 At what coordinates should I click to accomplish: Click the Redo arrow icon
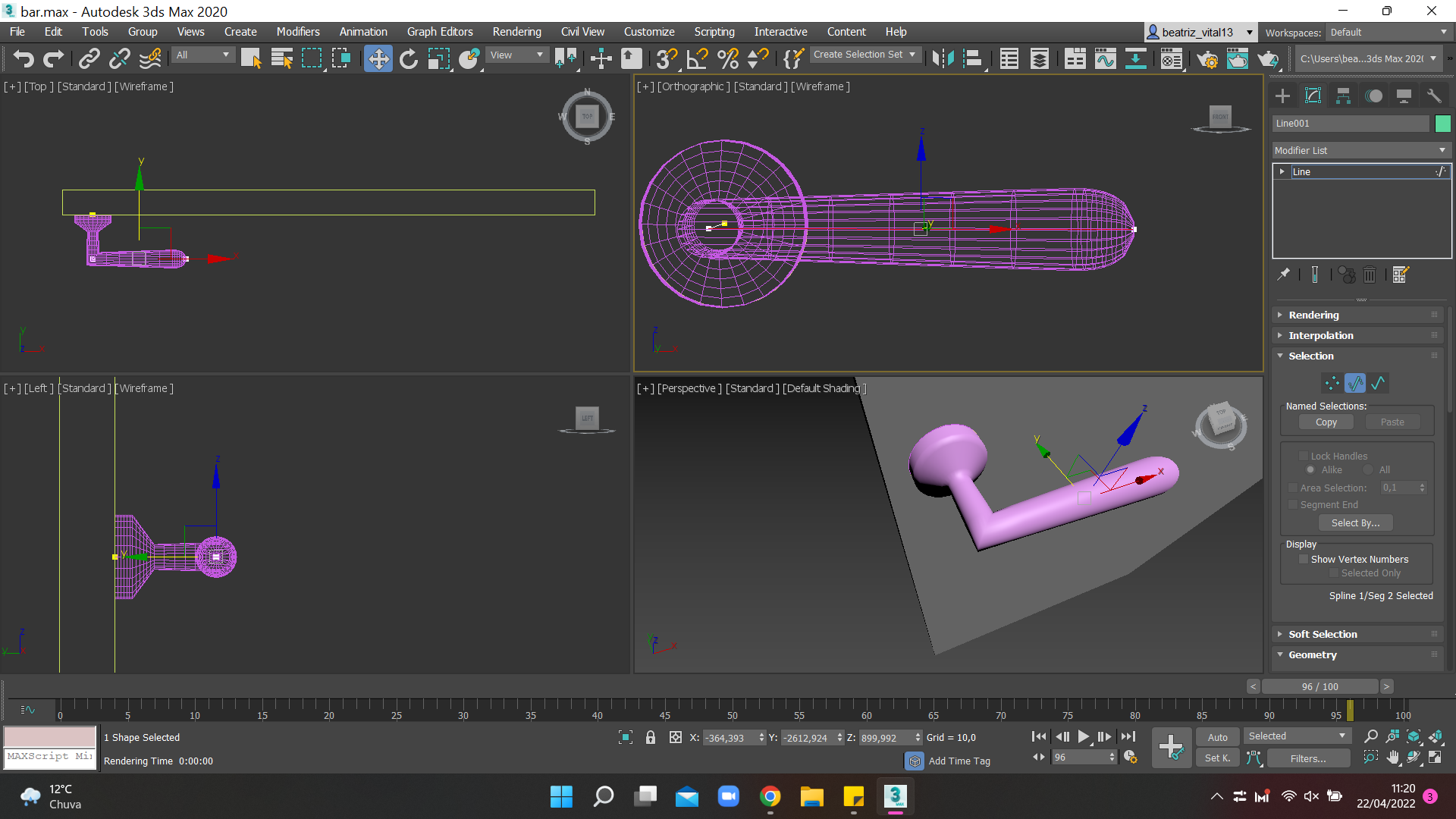click(53, 58)
